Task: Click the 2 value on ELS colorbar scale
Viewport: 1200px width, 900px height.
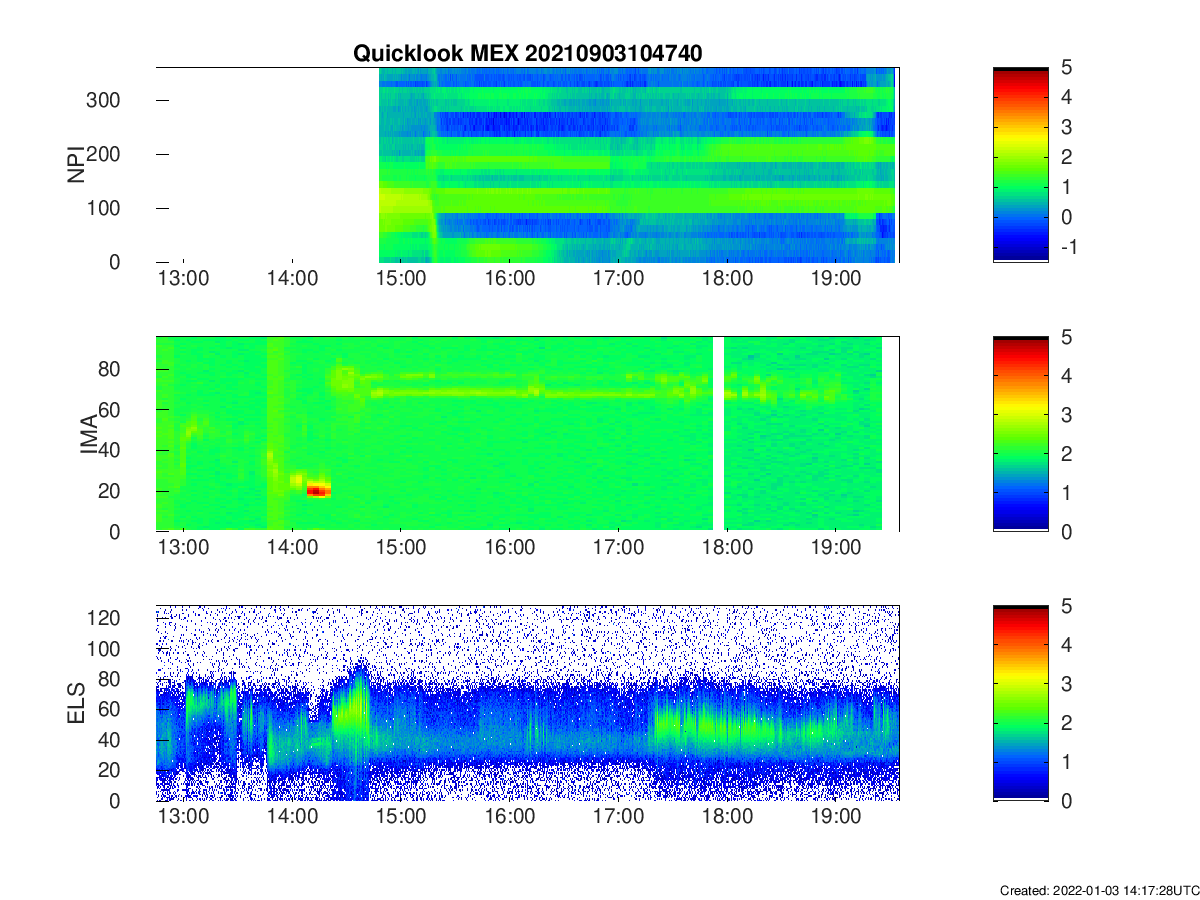Action: tap(1066, 724)
